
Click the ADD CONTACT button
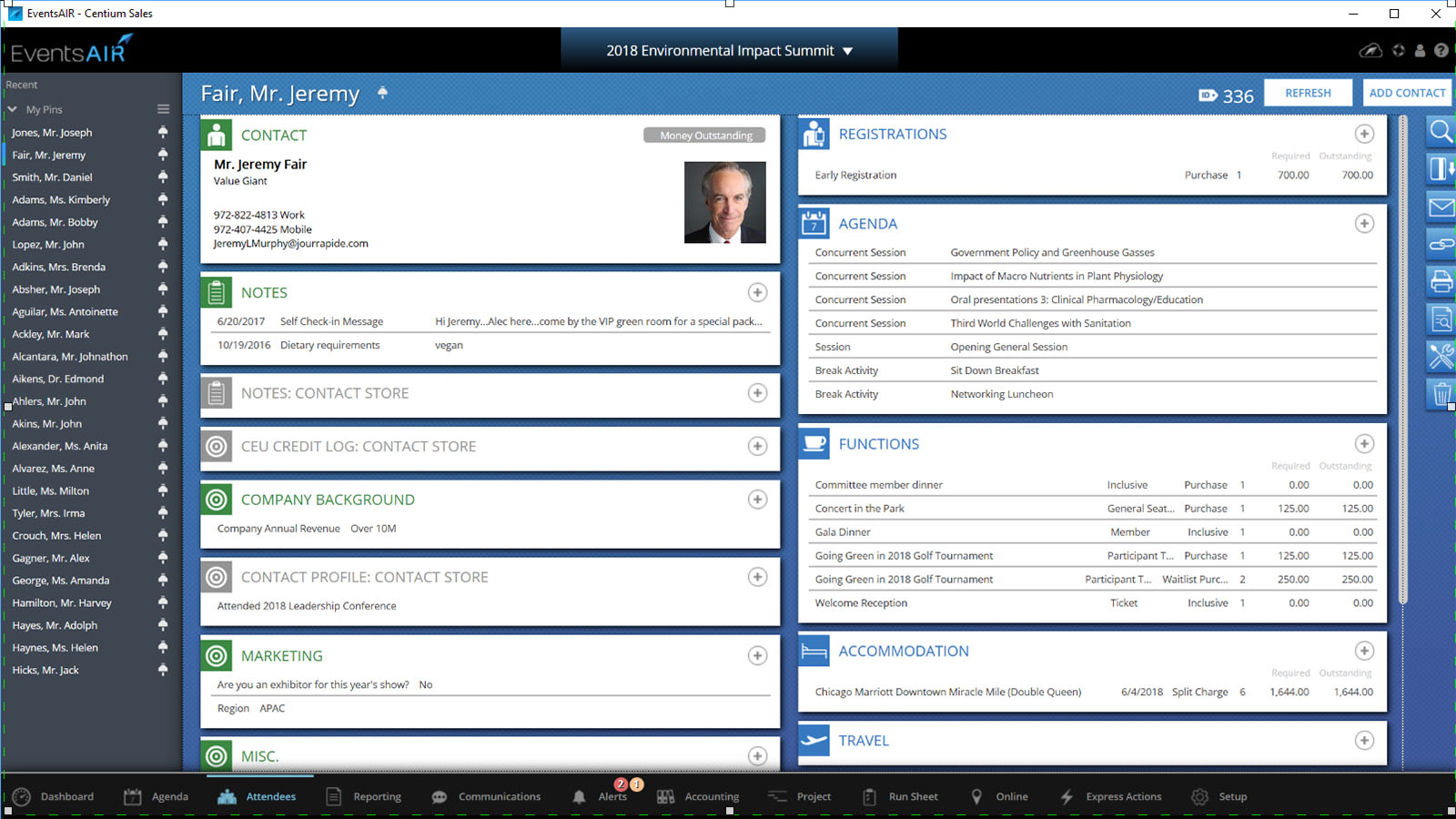pos(1407,93)
